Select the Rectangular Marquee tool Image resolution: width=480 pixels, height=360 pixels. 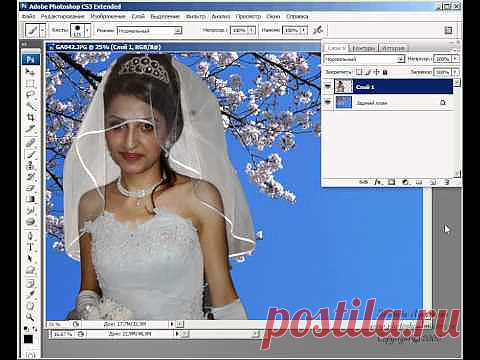[x=30, y=83]
